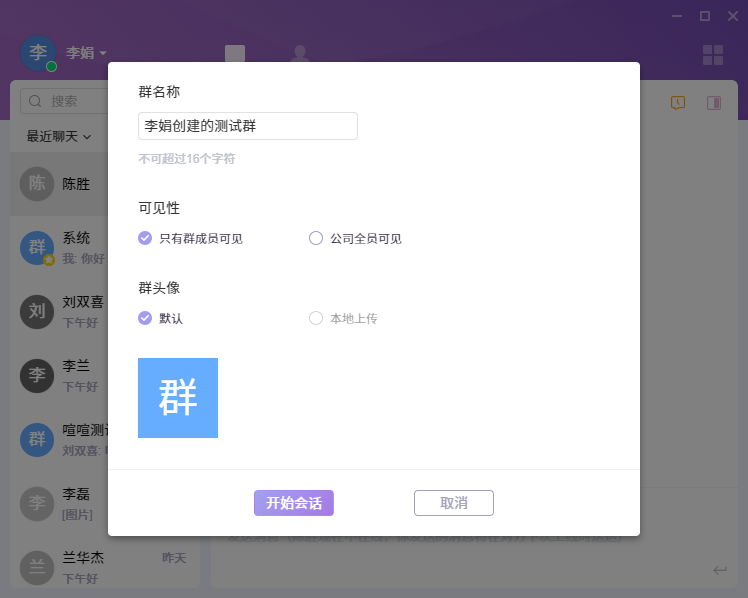Click the blue 群 avatar preview
The width and height of the screenshot is (748, 598).
178,398
